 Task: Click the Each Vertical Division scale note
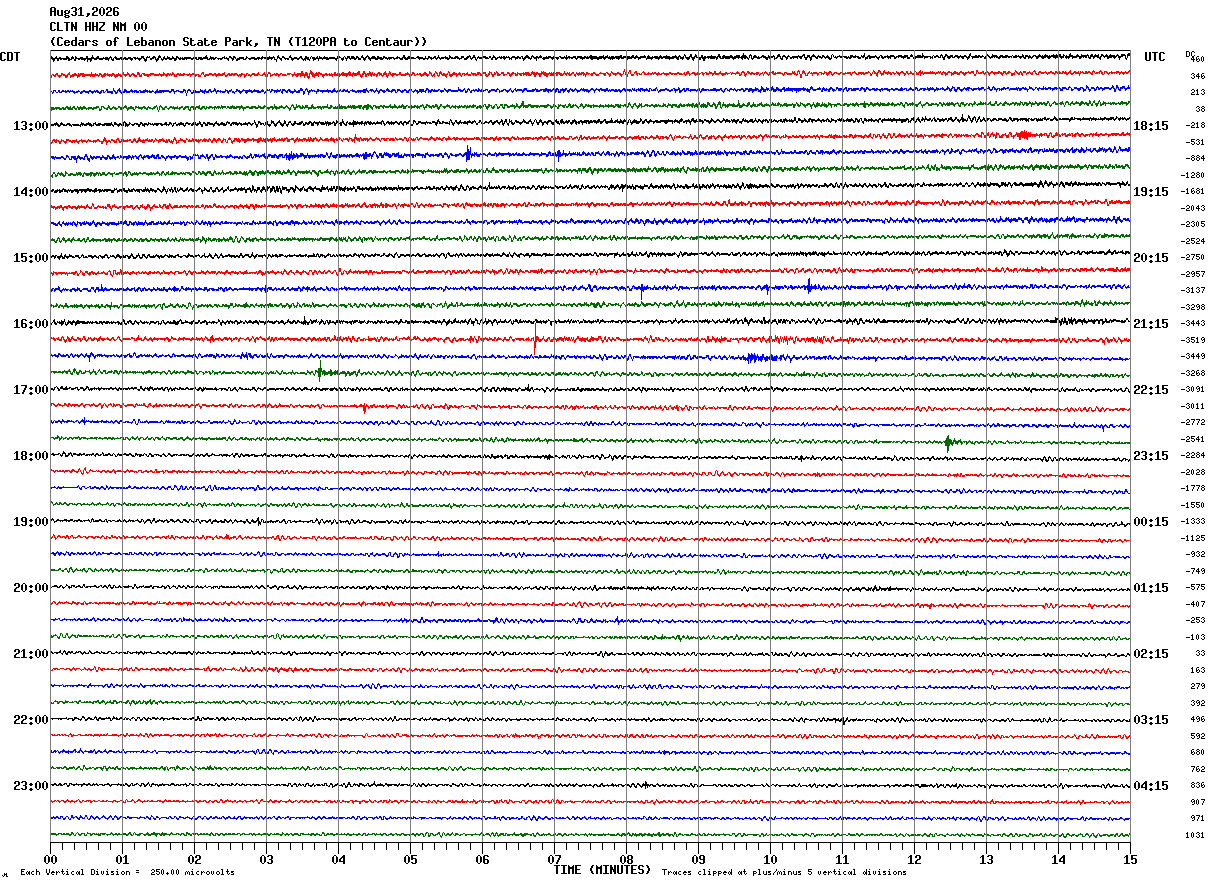tap(127, 872)
